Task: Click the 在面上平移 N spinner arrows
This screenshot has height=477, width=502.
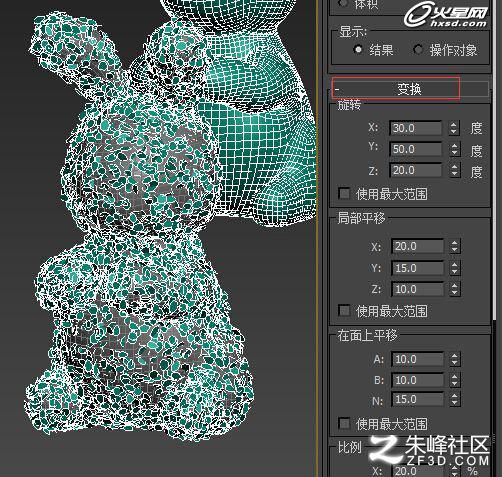Action: coord(455,399)
